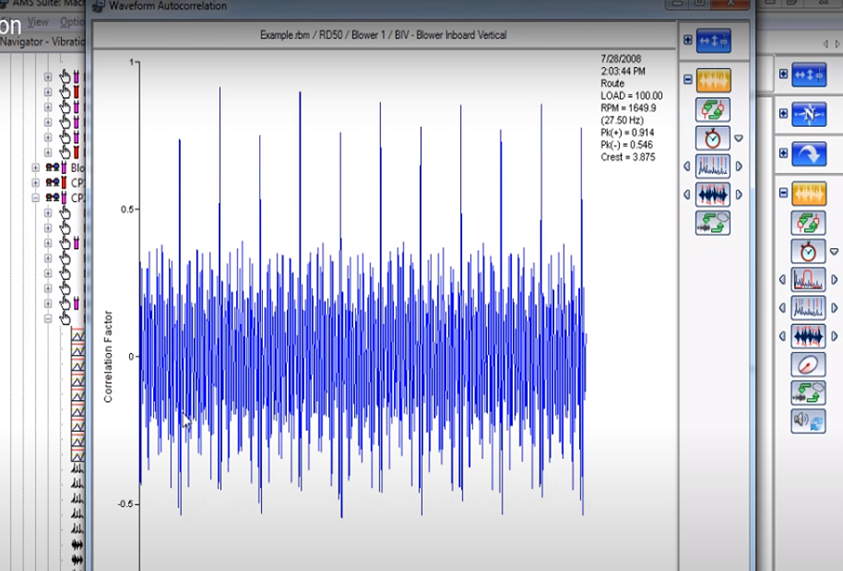843x571 pixels.
Task: Click blue cursor and scale button in background window panel
Action: click(x=809, y=74)
